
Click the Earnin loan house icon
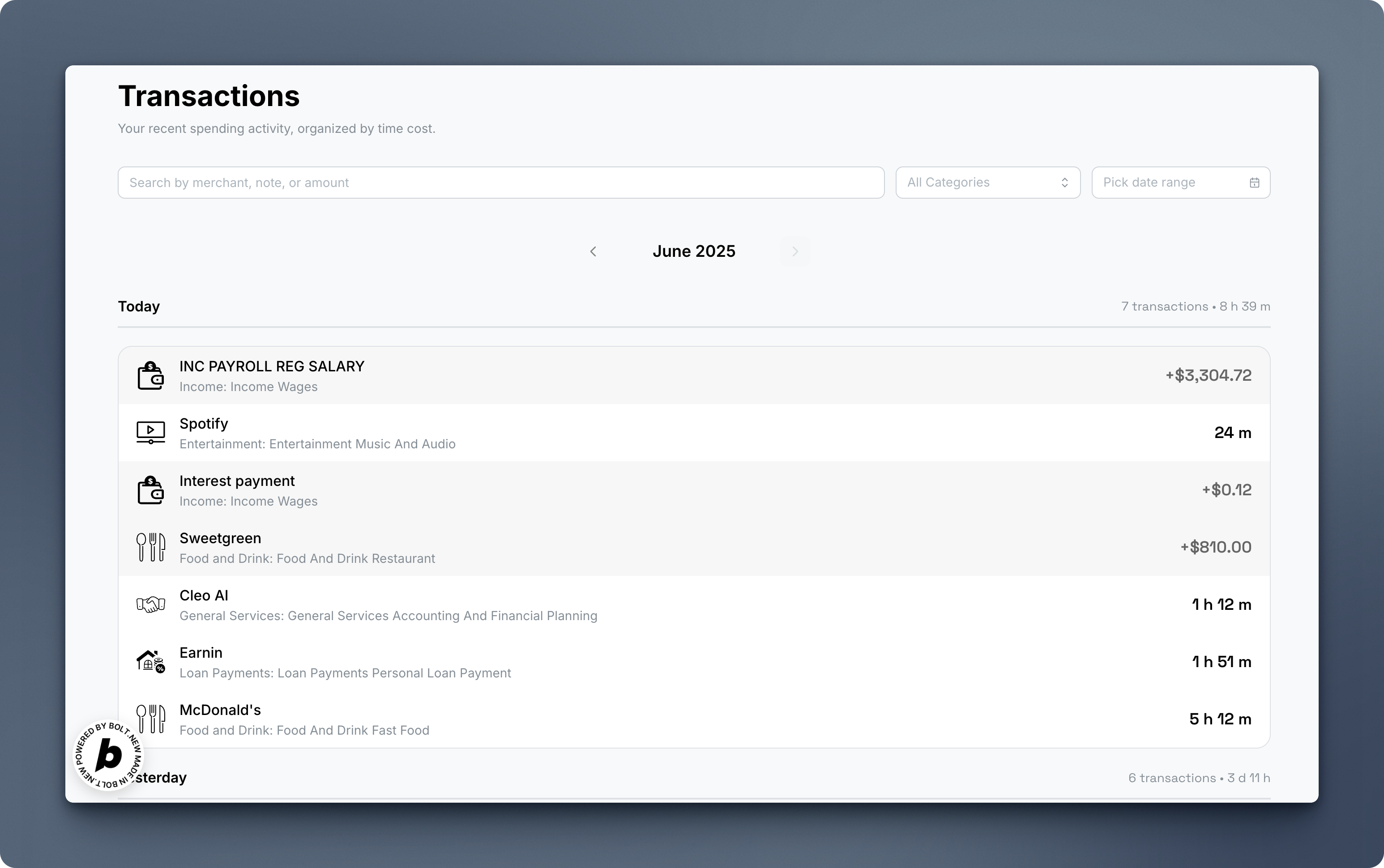point(150,661)
